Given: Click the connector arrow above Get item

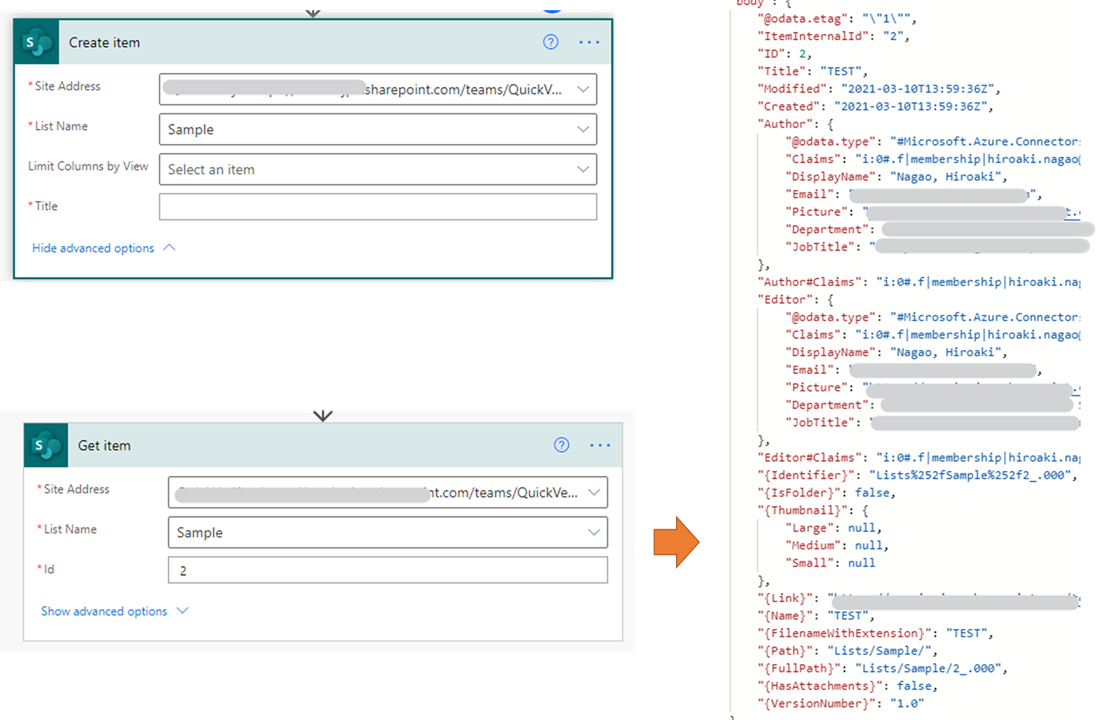Looking at the screenshot, I should [x=322, y=415].
